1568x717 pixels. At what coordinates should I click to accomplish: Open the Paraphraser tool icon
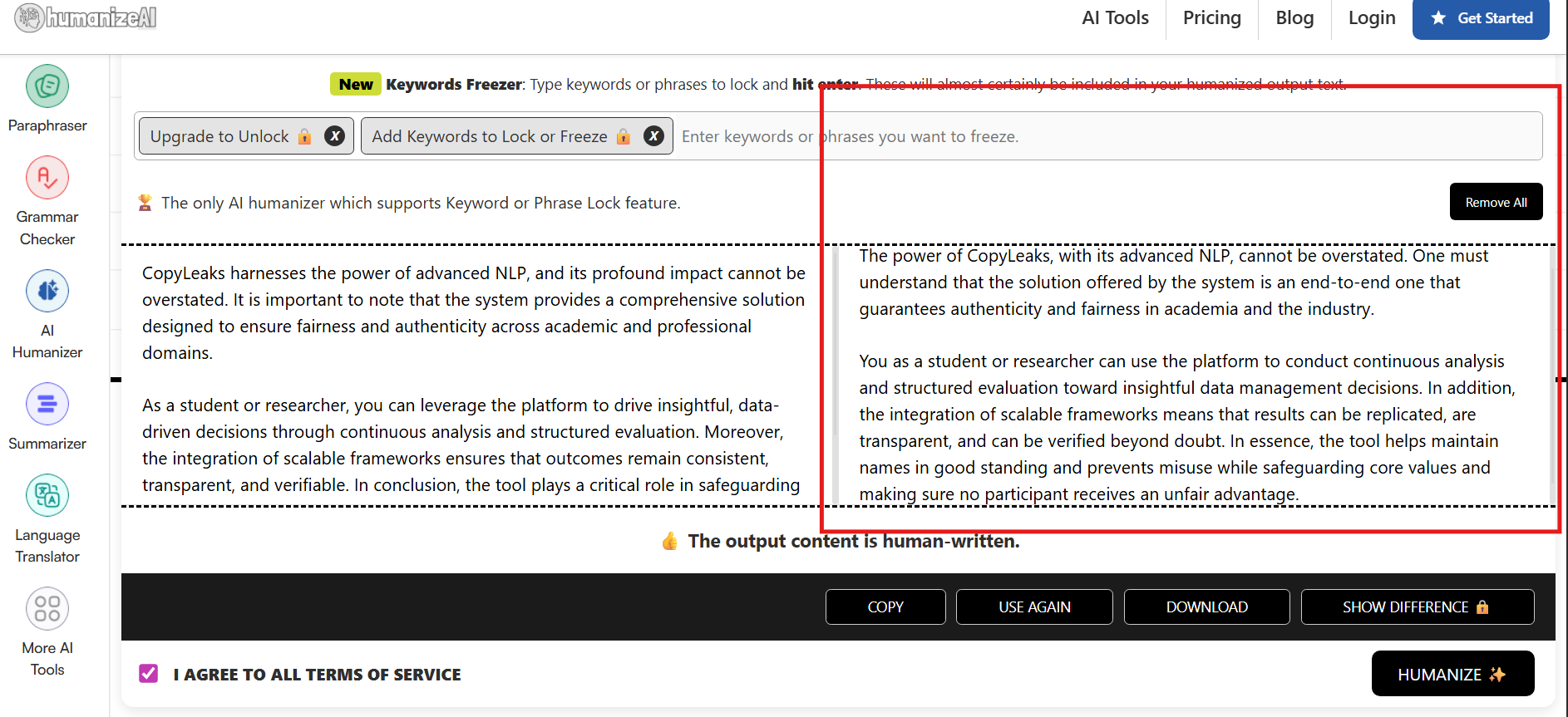[x=47, y=86]
